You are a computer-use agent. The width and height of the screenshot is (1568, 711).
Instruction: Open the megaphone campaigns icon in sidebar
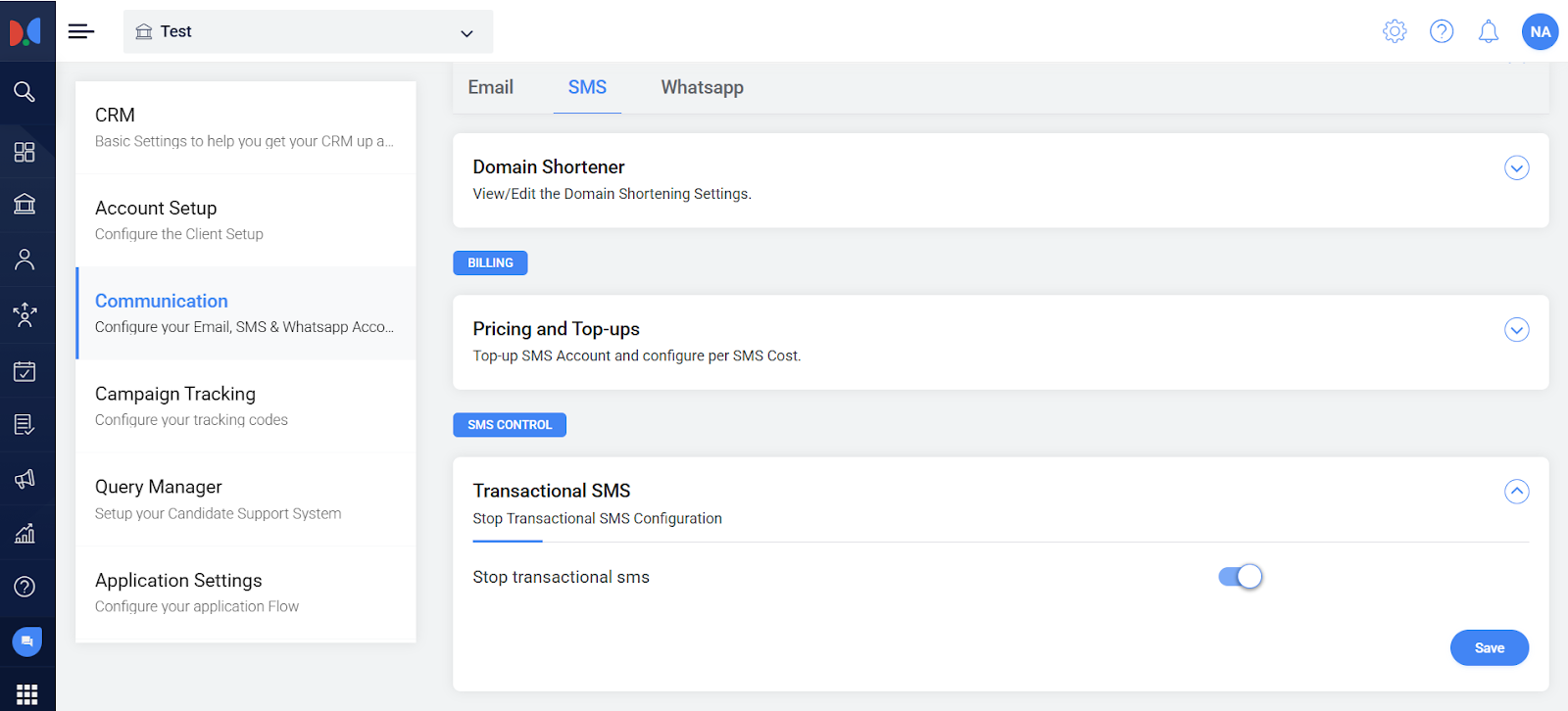tap(24, 478)
